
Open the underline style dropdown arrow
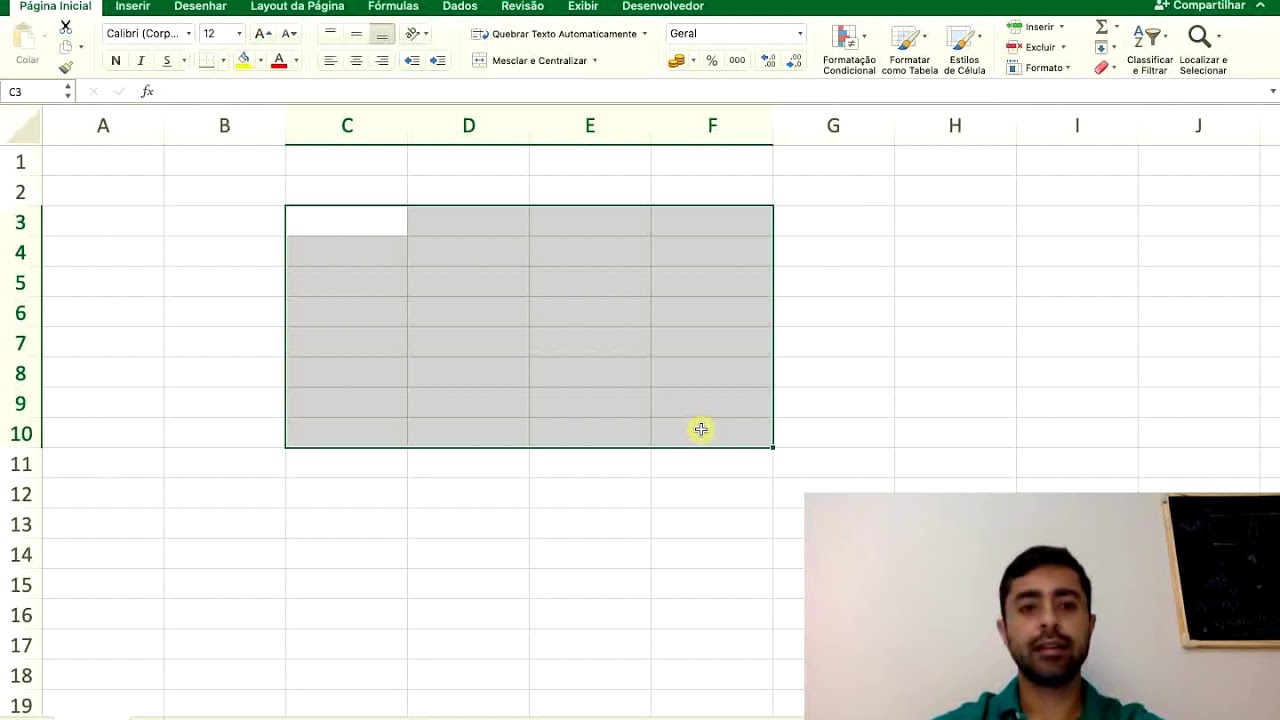183,61
